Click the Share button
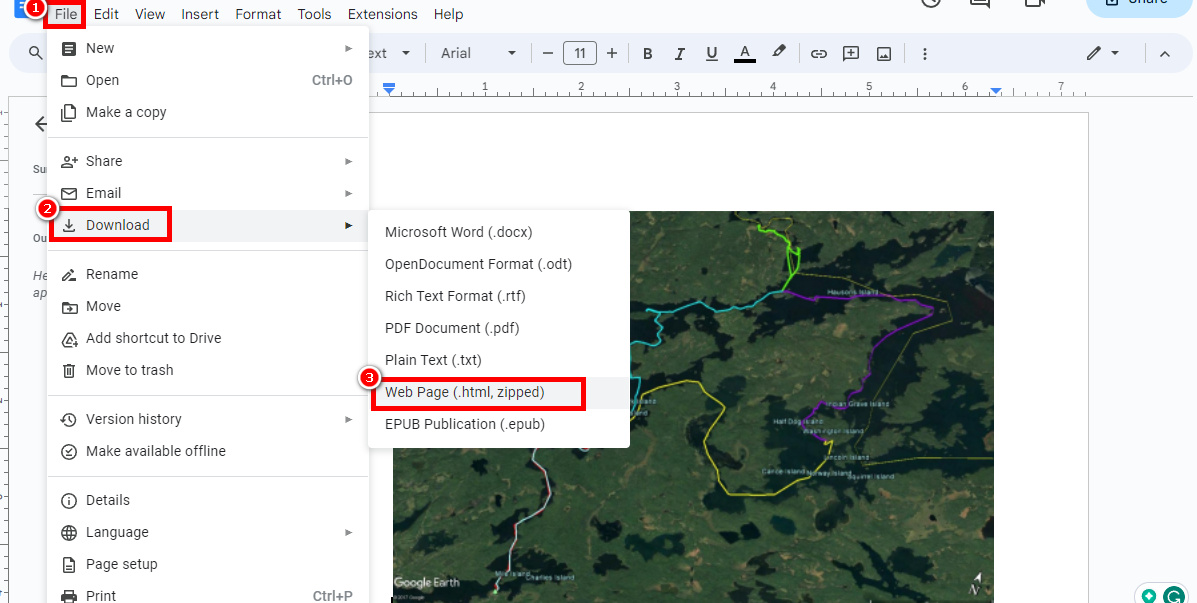This screenshot has width=1197, height=603. tap(1138, 4)
